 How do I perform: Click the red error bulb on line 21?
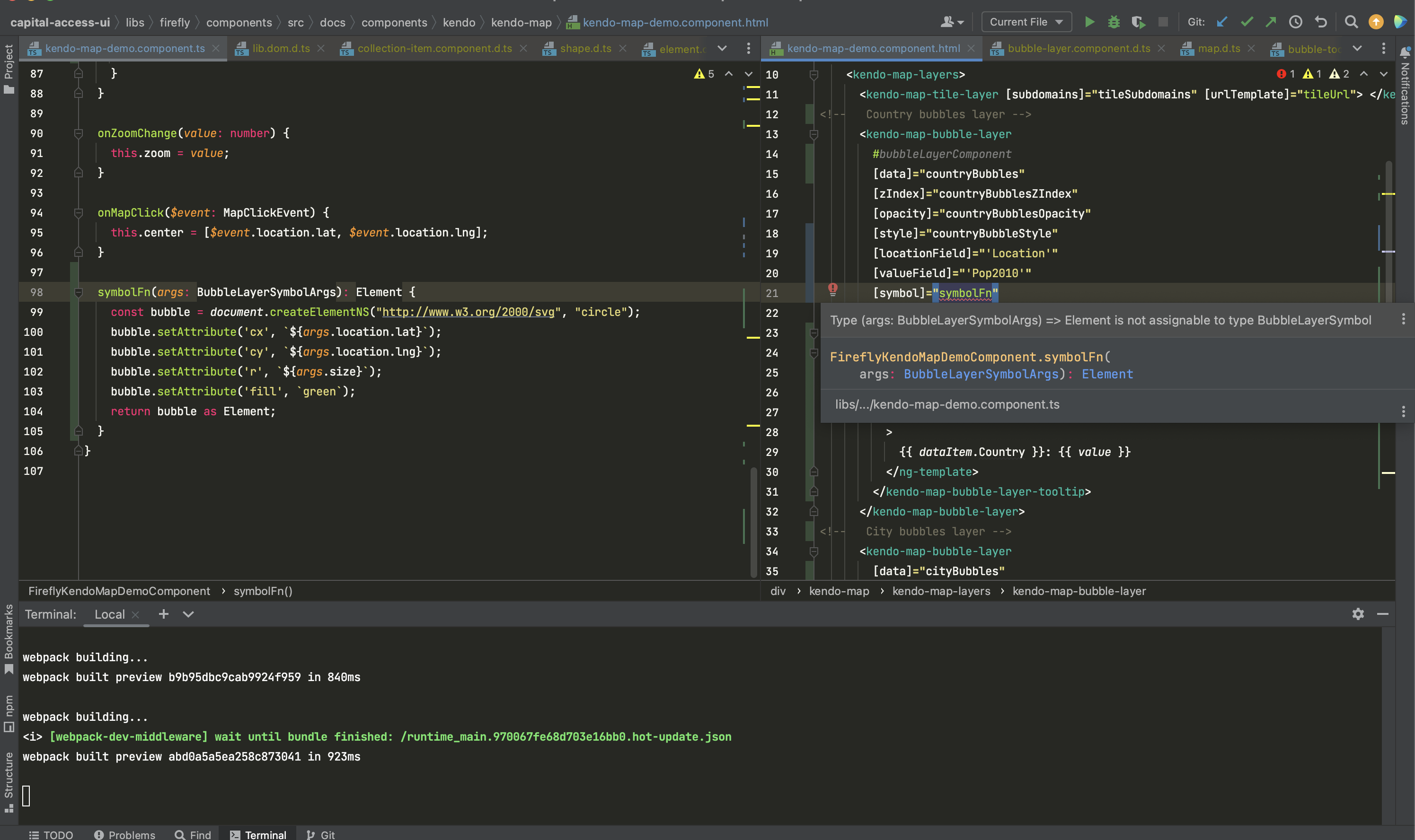coord(832,290)
